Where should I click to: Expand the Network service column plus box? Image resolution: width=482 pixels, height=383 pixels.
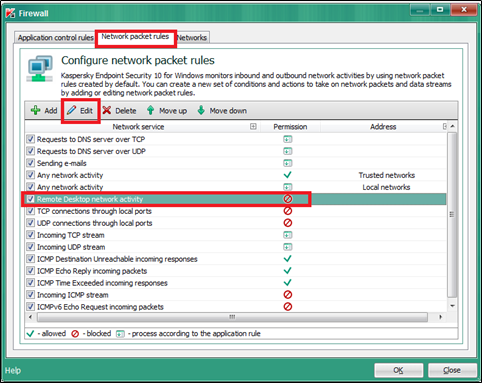[x=253, y=126]
